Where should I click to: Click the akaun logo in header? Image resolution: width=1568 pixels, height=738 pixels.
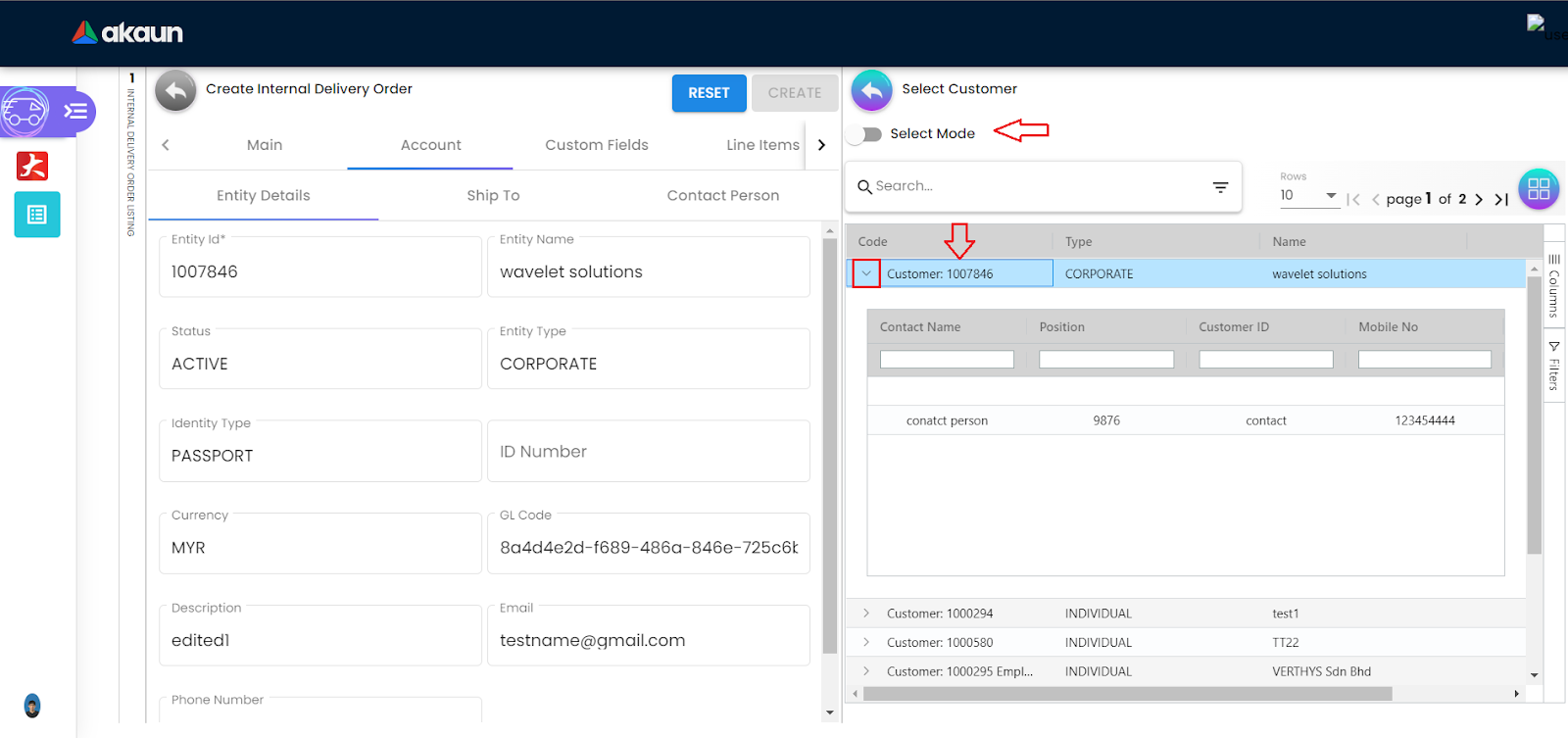point(127,32)
